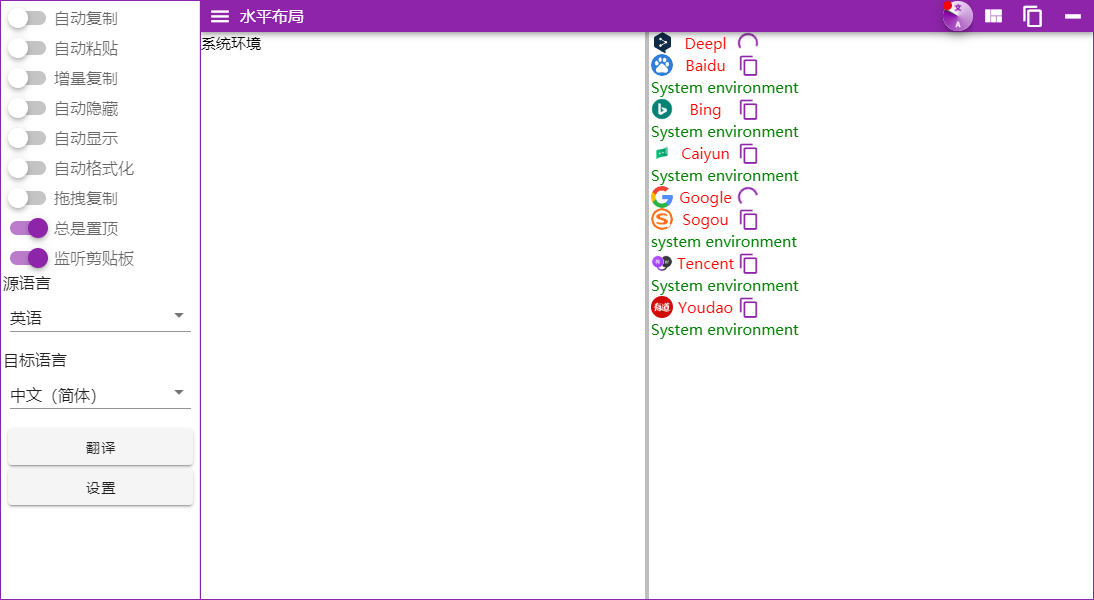1094x600 pixels.
Task: Retry the Deepl translation
Action: point(748,42)
